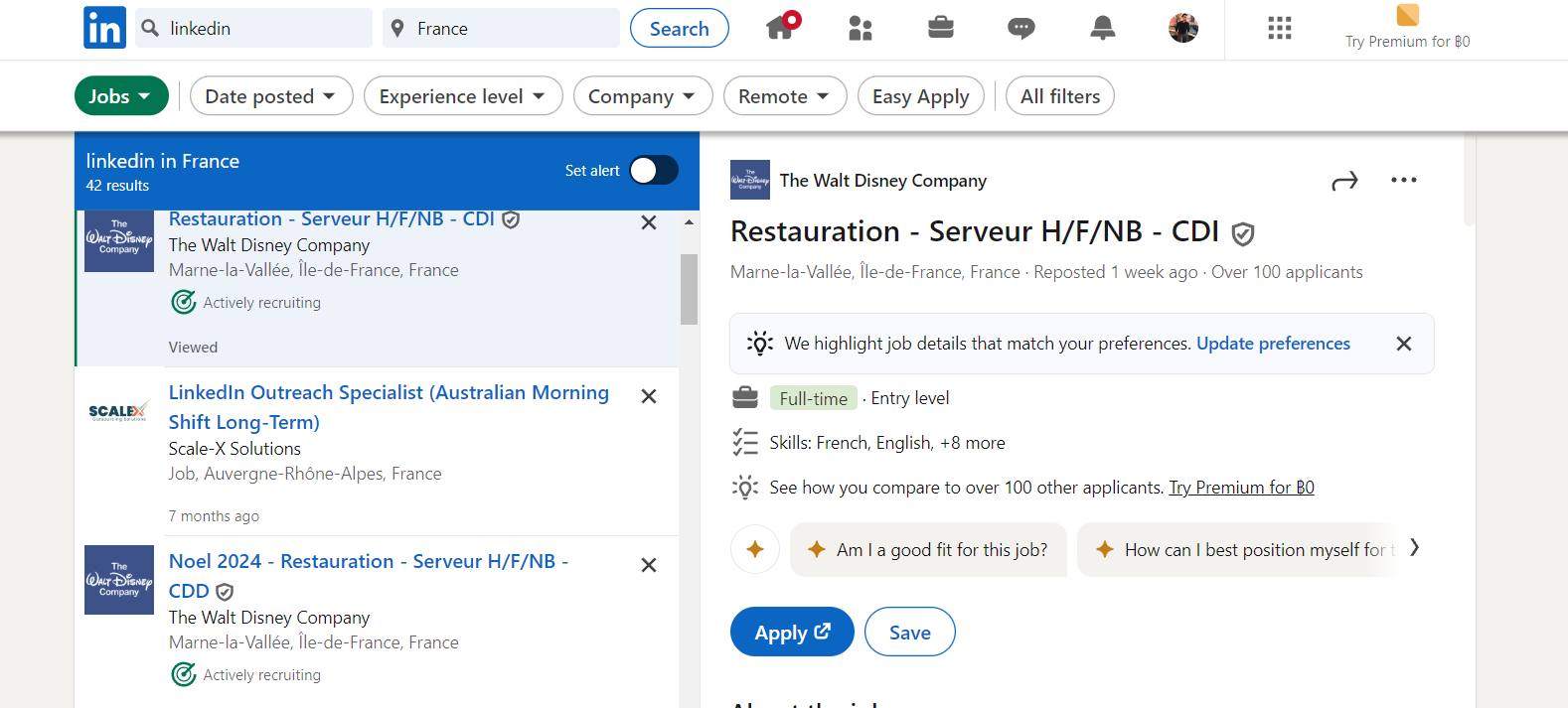
Task: Click the '7 months ago' text
Action: tap(214, 516)
